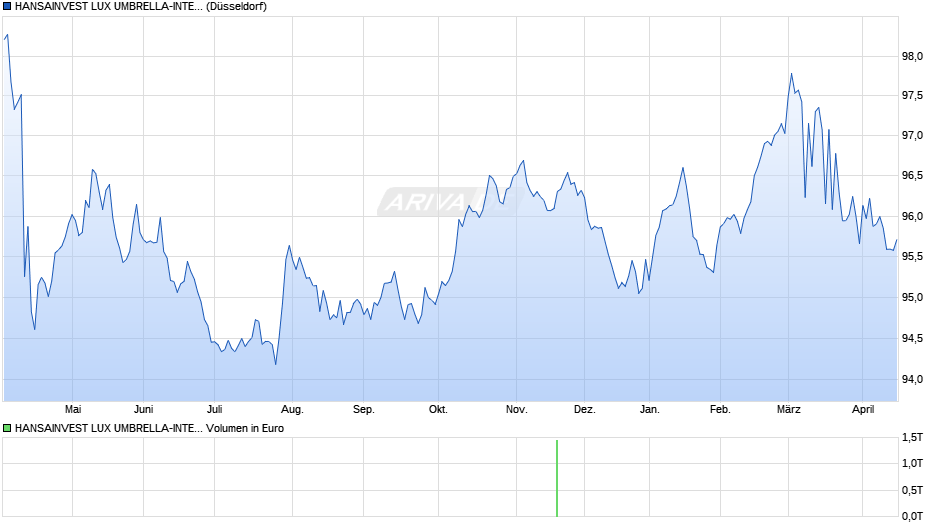Click the 'Feb.' month label
The image size is (940, 526).
tap(720, 409)
